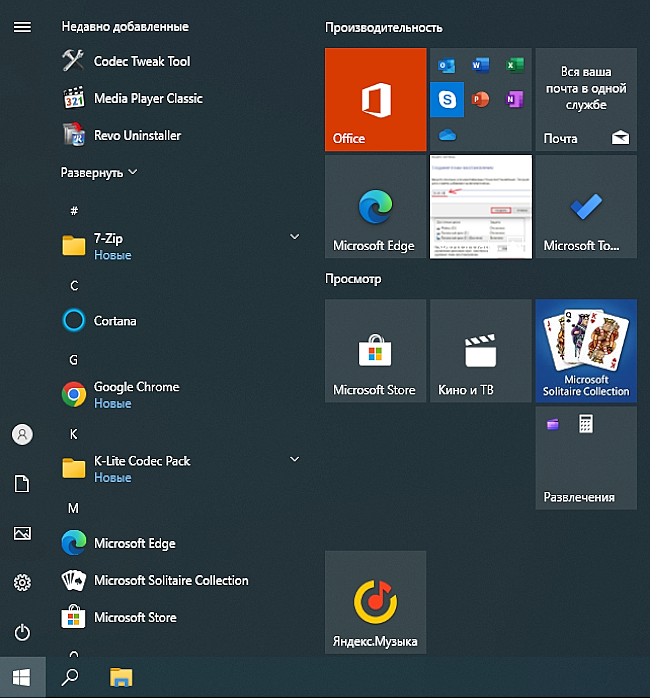Viewport: 650px width, 700px height.
Task: Open the Почта mail tile
Action: click(x=586, y=100)
